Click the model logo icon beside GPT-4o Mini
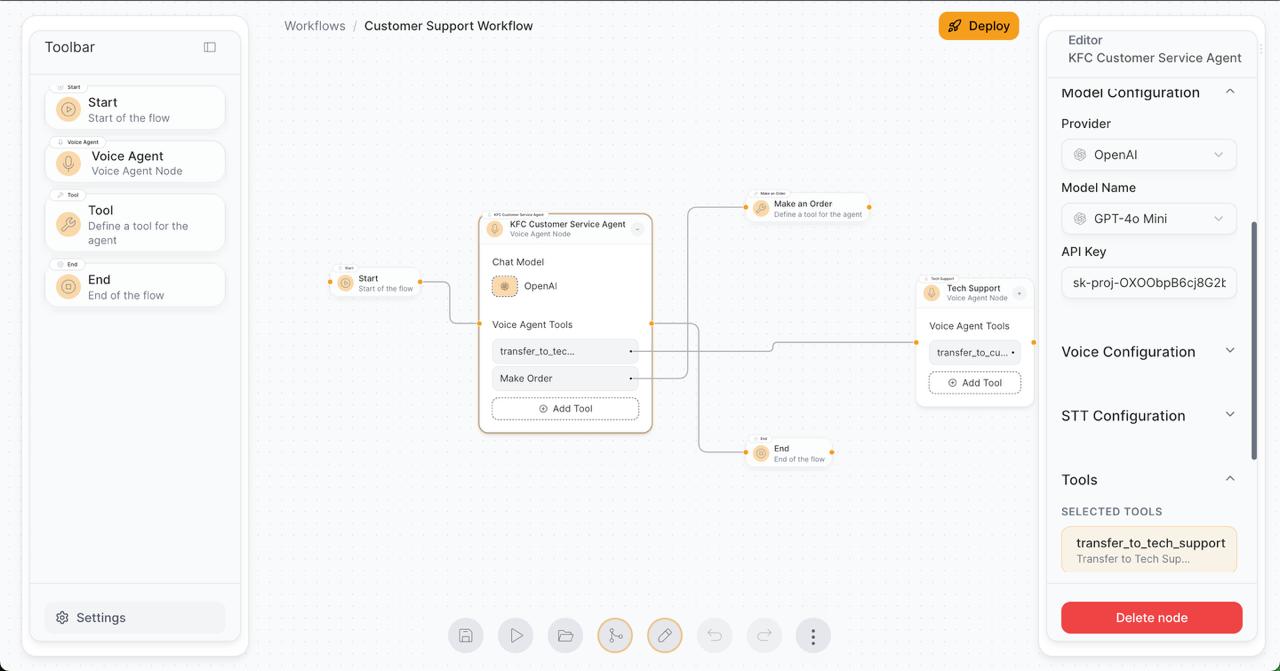Image resolution: width=1280 pixels, height=671 pixels. (x=1080, y=219)
